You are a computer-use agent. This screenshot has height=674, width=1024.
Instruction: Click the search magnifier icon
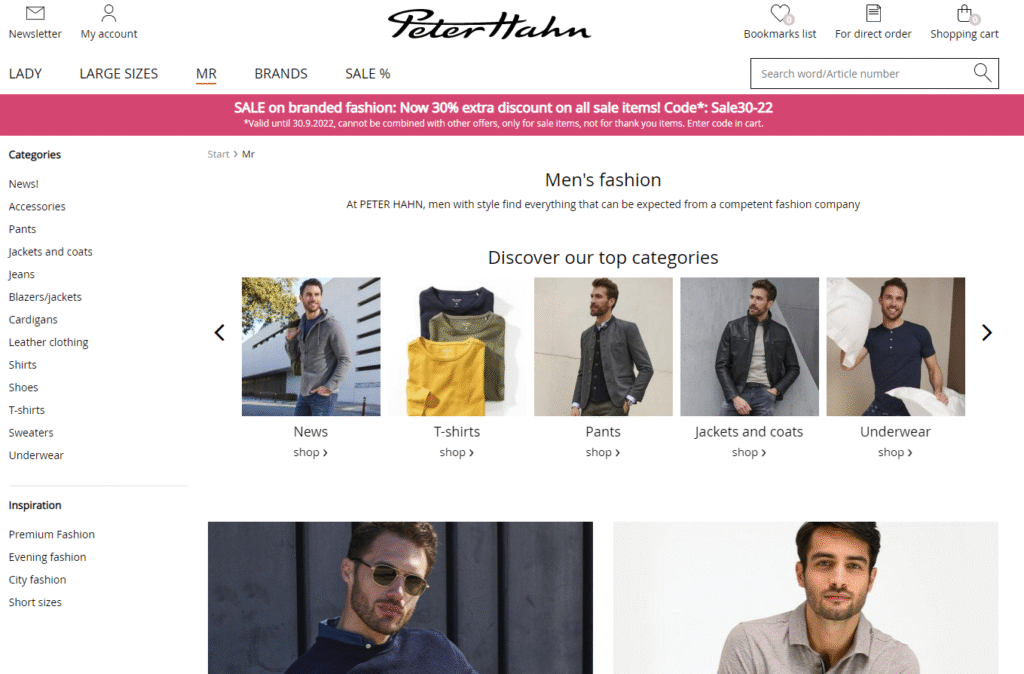(982, 72)
